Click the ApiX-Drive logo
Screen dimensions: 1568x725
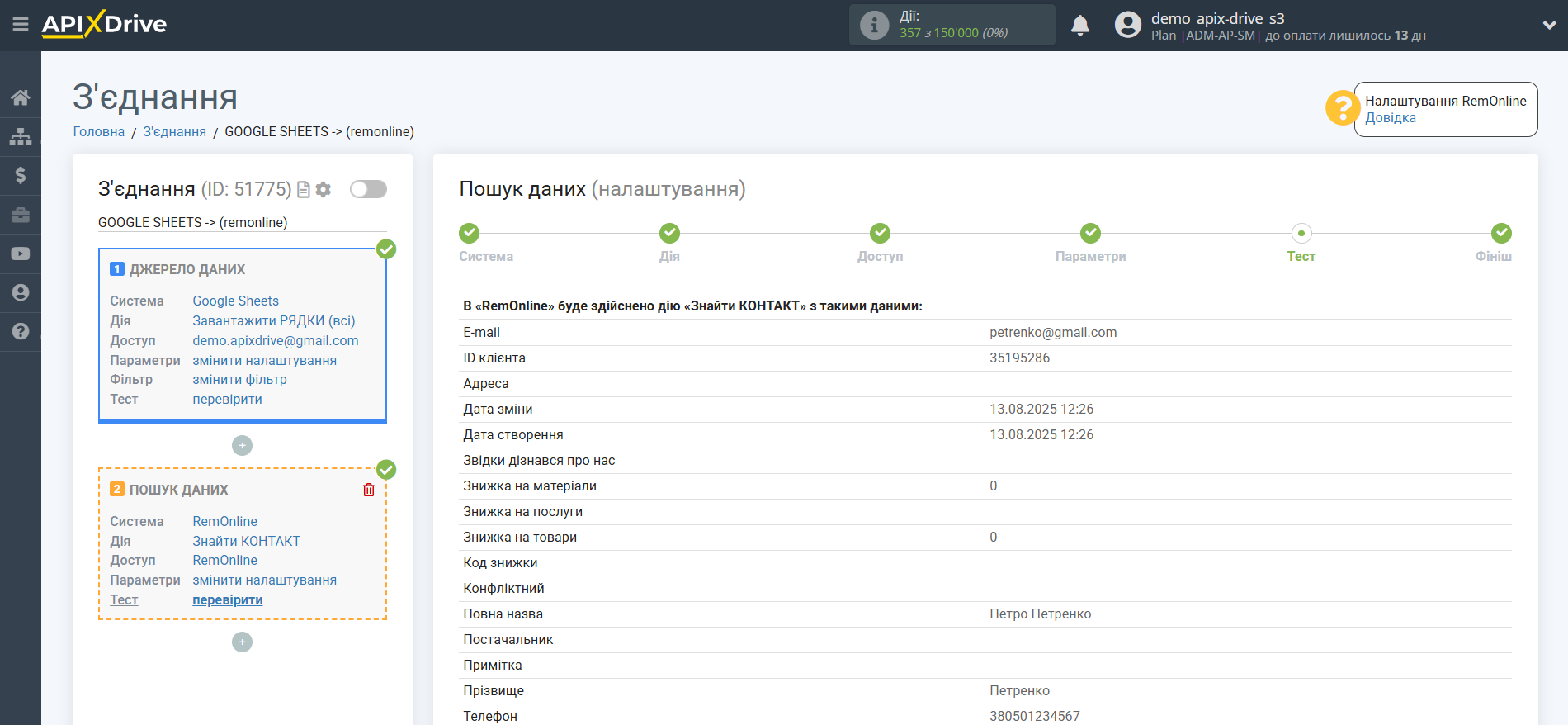tap(104, 24)
